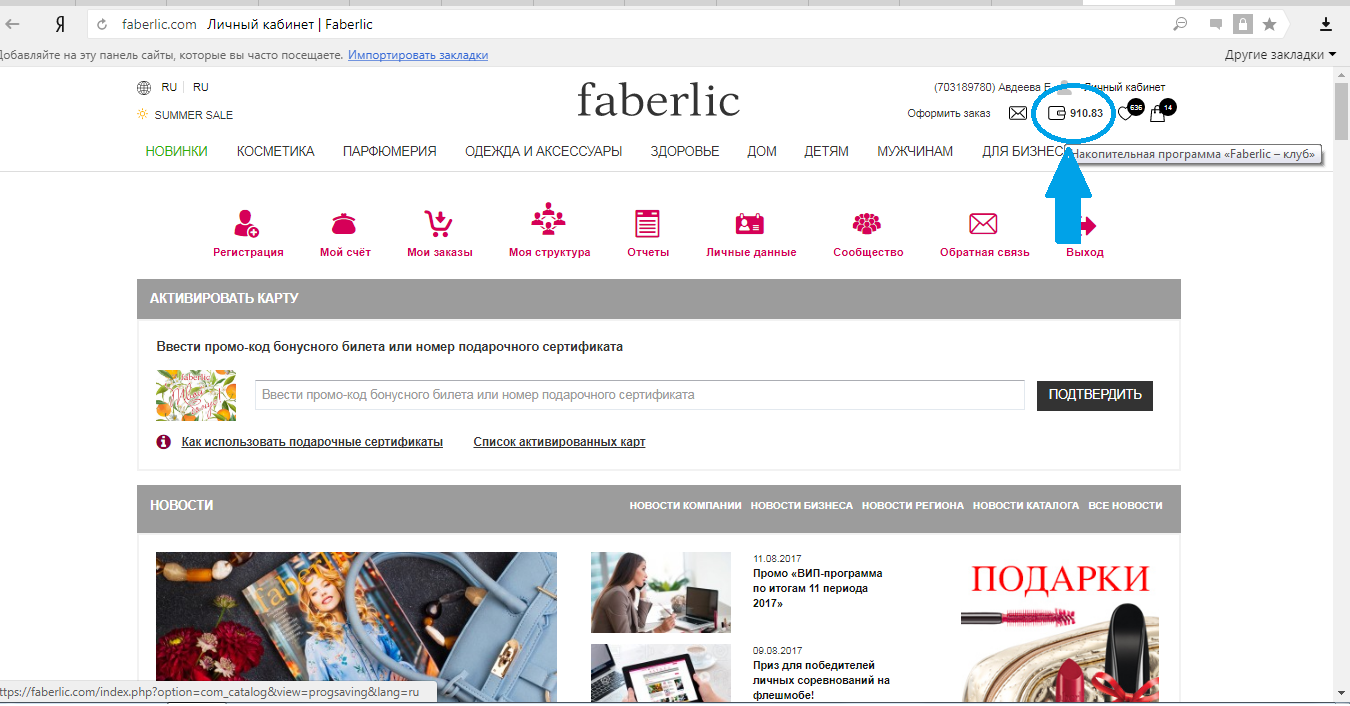1350x706 pixels.
Task: Open Моя структура people icon
Action: [548, 220]
